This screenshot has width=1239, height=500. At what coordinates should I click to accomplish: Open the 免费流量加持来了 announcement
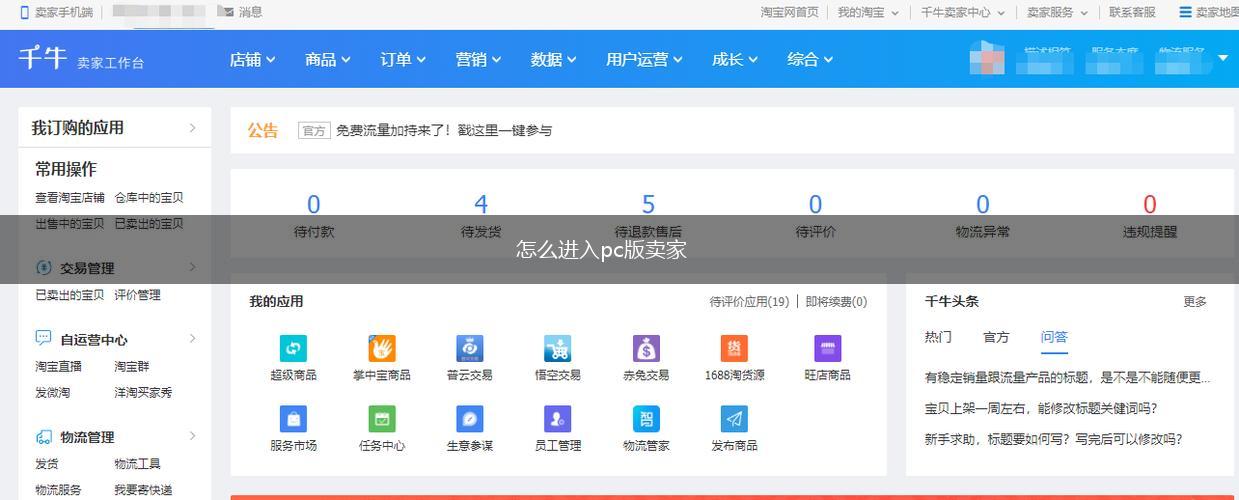click(x=444, y=130)
